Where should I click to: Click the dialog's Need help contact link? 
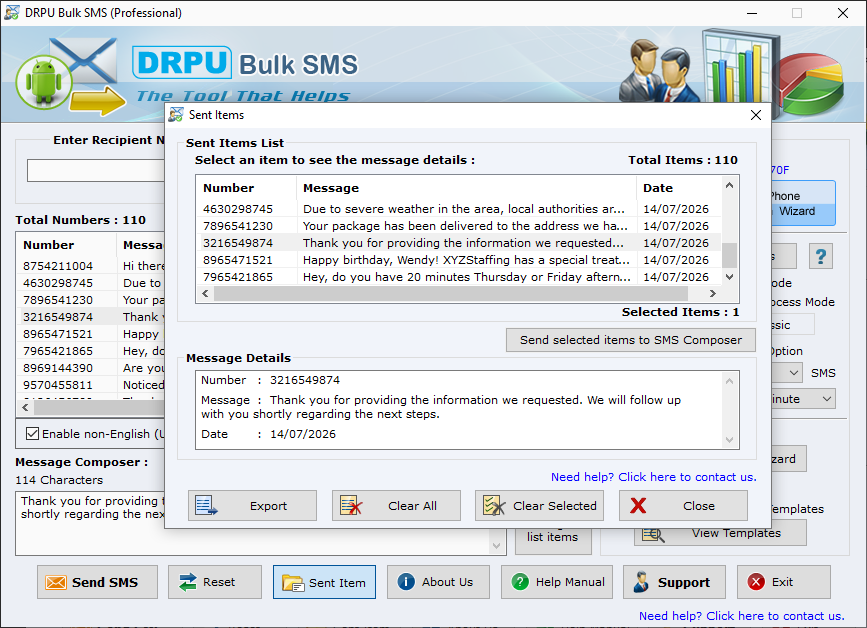pos(654,477)
